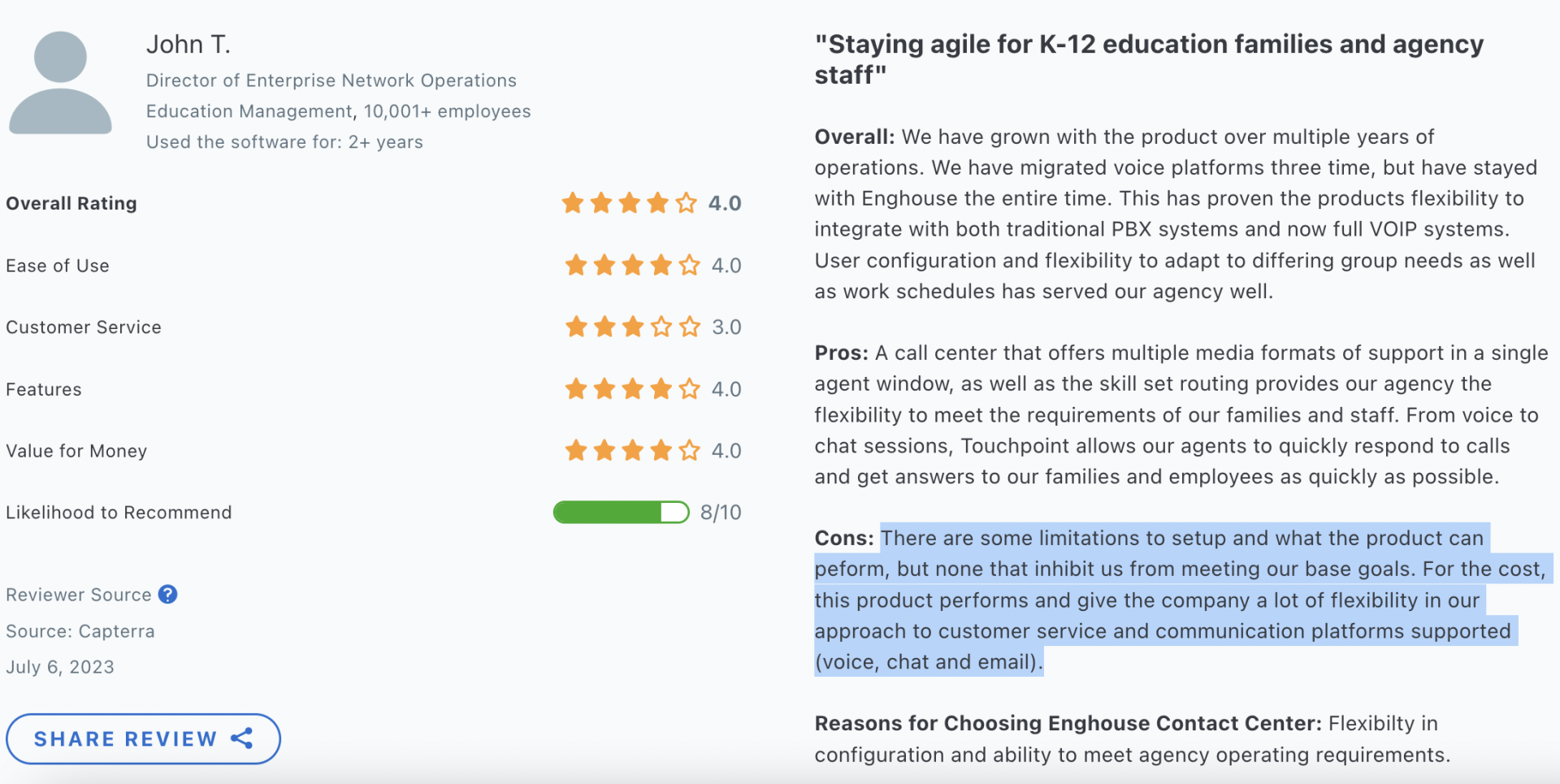Click the Customer Service 3.0 score

click(726, 327)
